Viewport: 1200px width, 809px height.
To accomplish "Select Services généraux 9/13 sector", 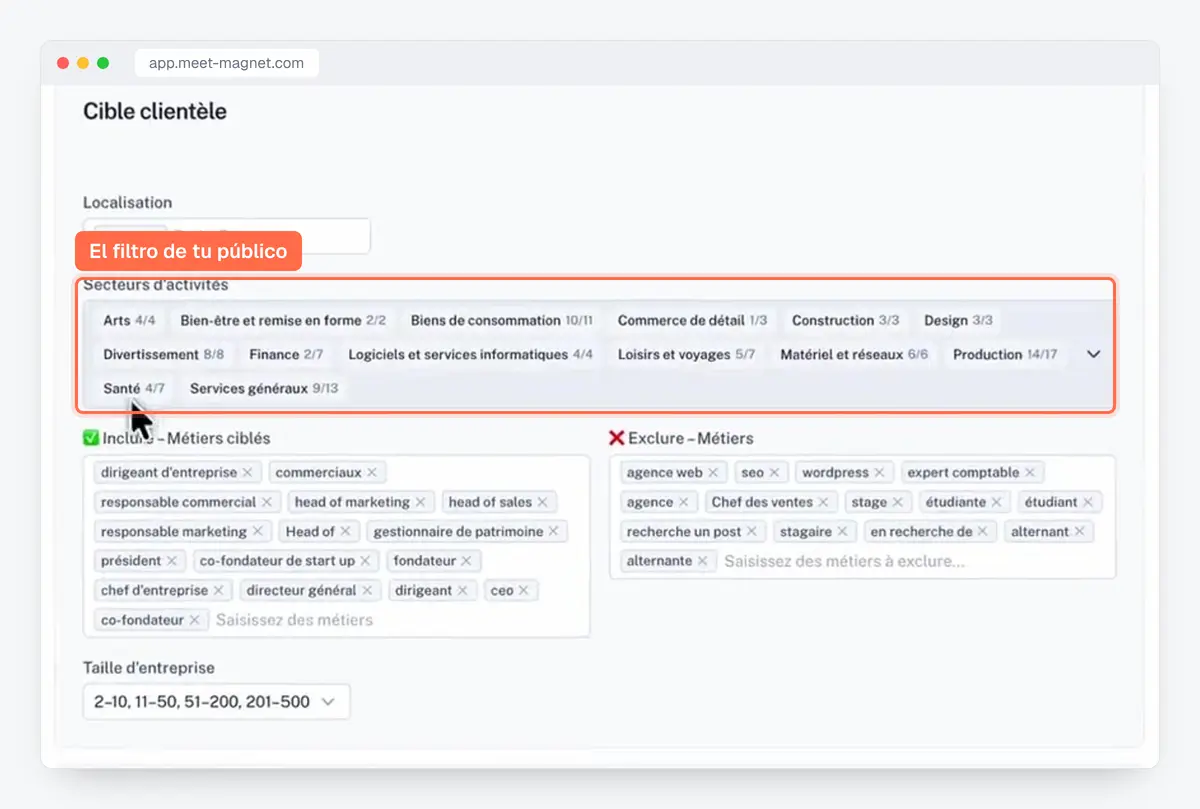I will click(264, 388).
